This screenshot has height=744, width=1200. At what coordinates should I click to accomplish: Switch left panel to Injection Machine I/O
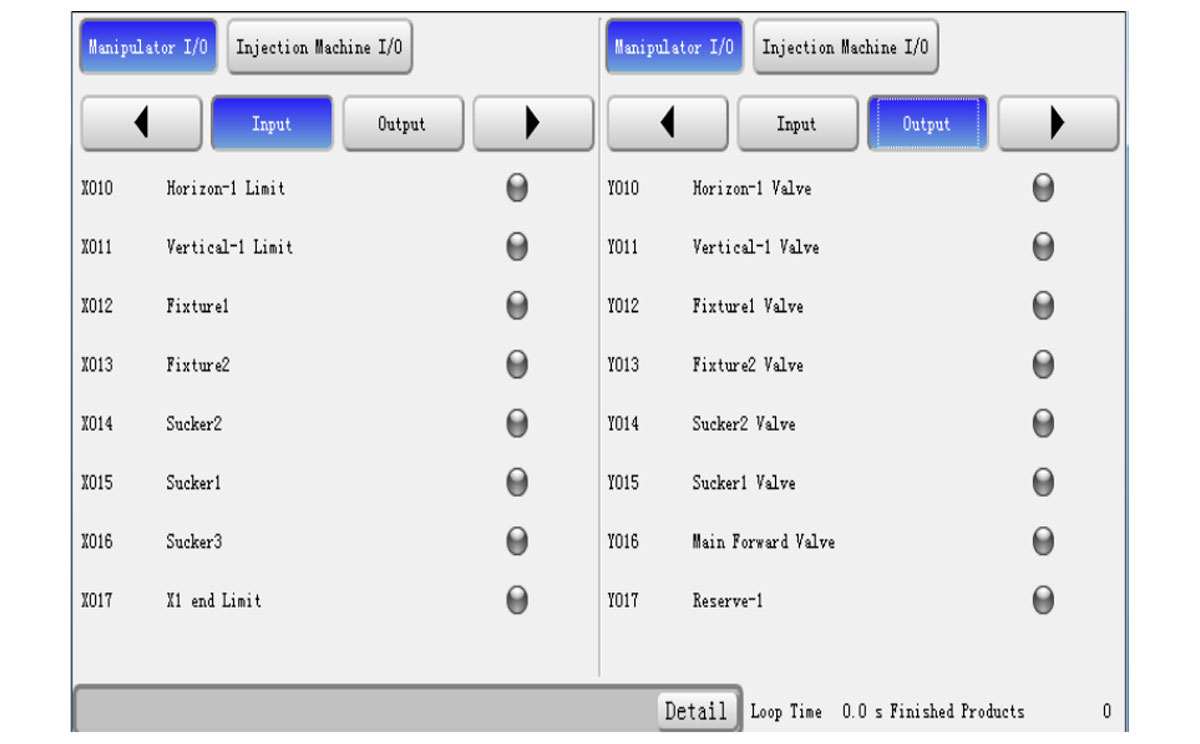319,47
